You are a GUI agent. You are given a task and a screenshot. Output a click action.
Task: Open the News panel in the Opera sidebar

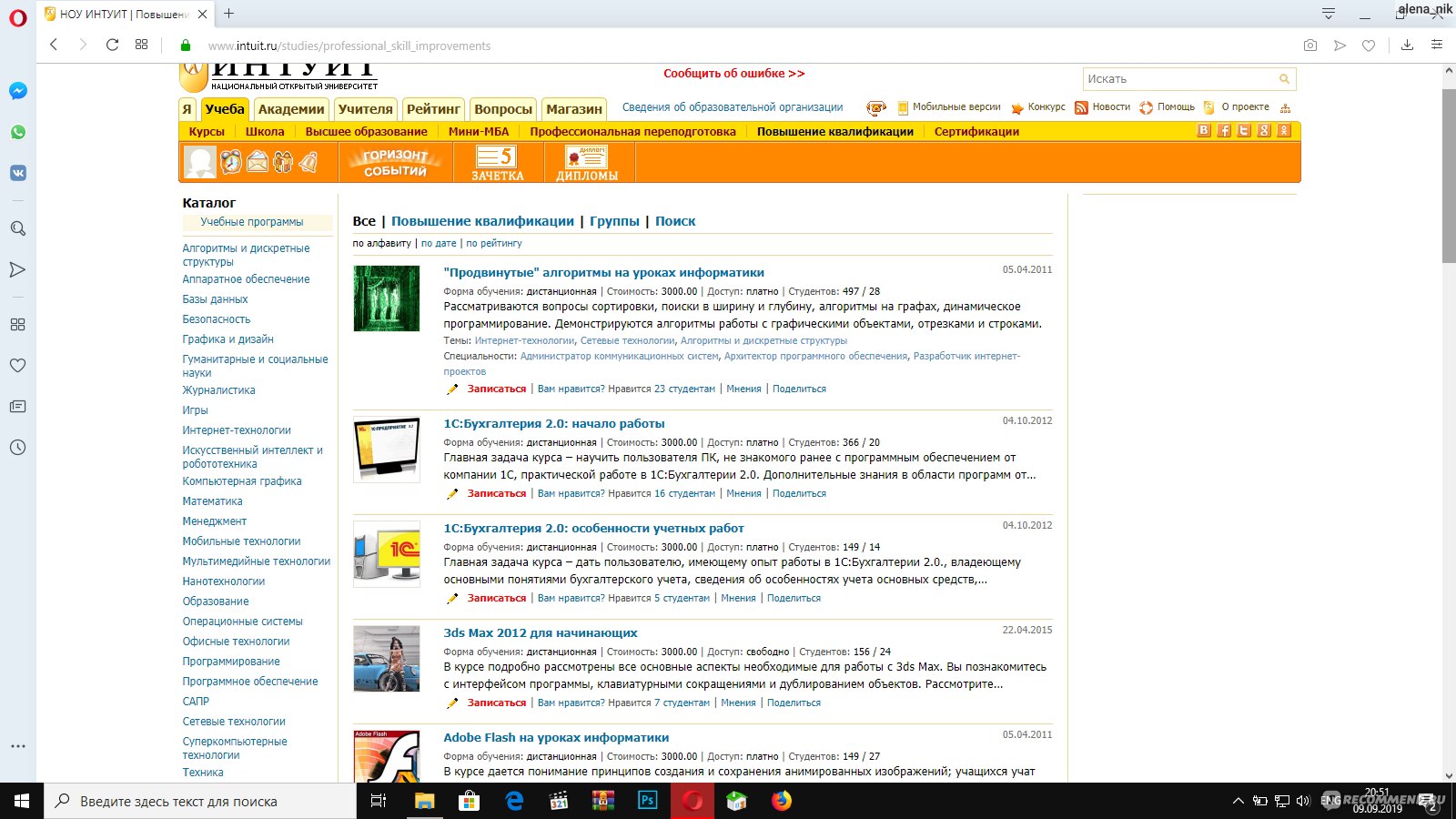pos(18,407)
